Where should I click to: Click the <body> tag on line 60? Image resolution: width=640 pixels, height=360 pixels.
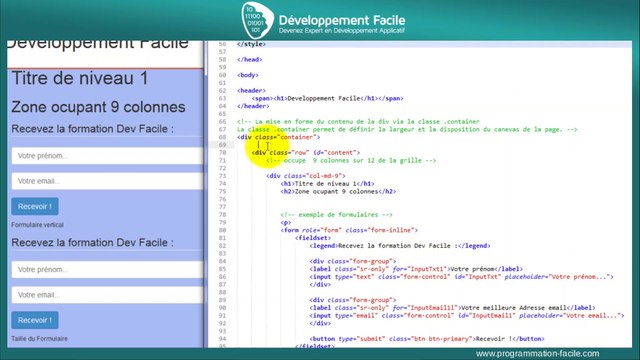click(248, 75)
